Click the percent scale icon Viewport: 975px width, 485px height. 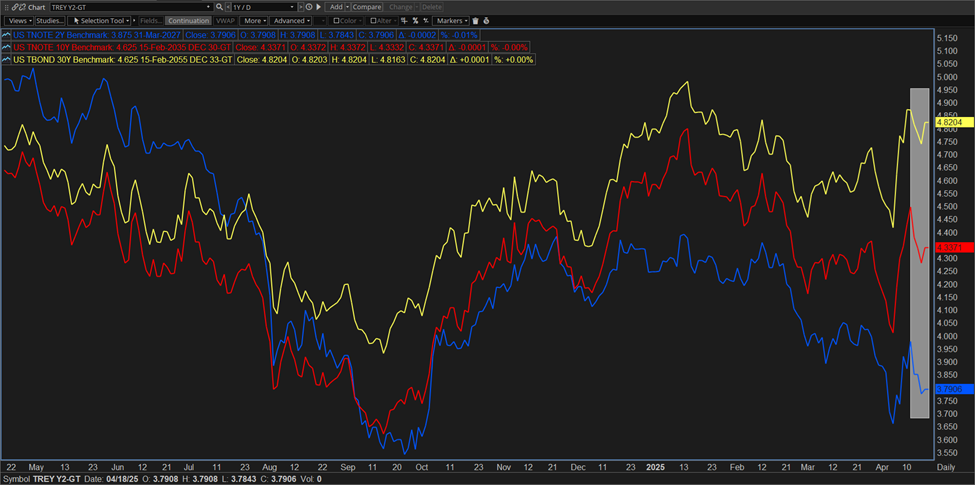click(x=415, y=20)
